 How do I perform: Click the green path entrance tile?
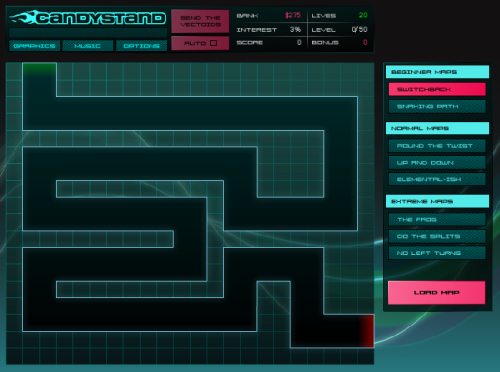tap(39, 71)
